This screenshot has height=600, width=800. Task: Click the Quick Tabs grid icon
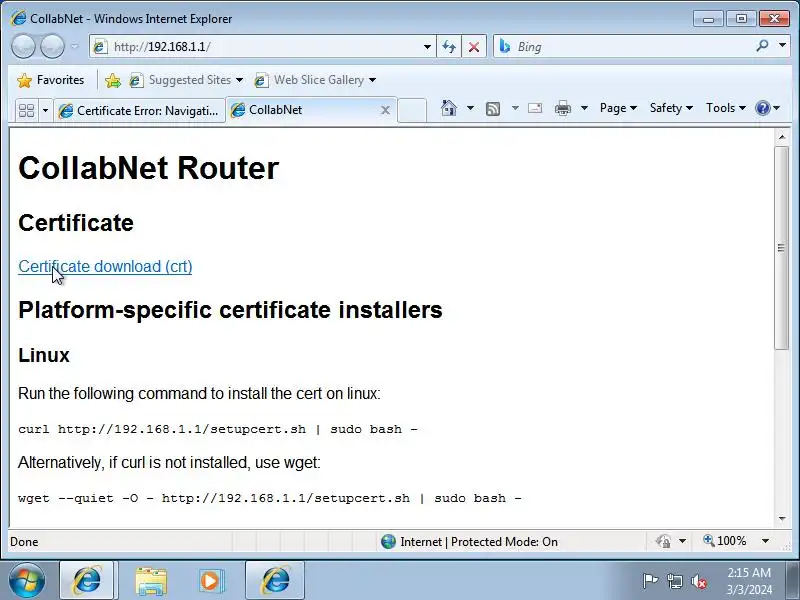26,110
